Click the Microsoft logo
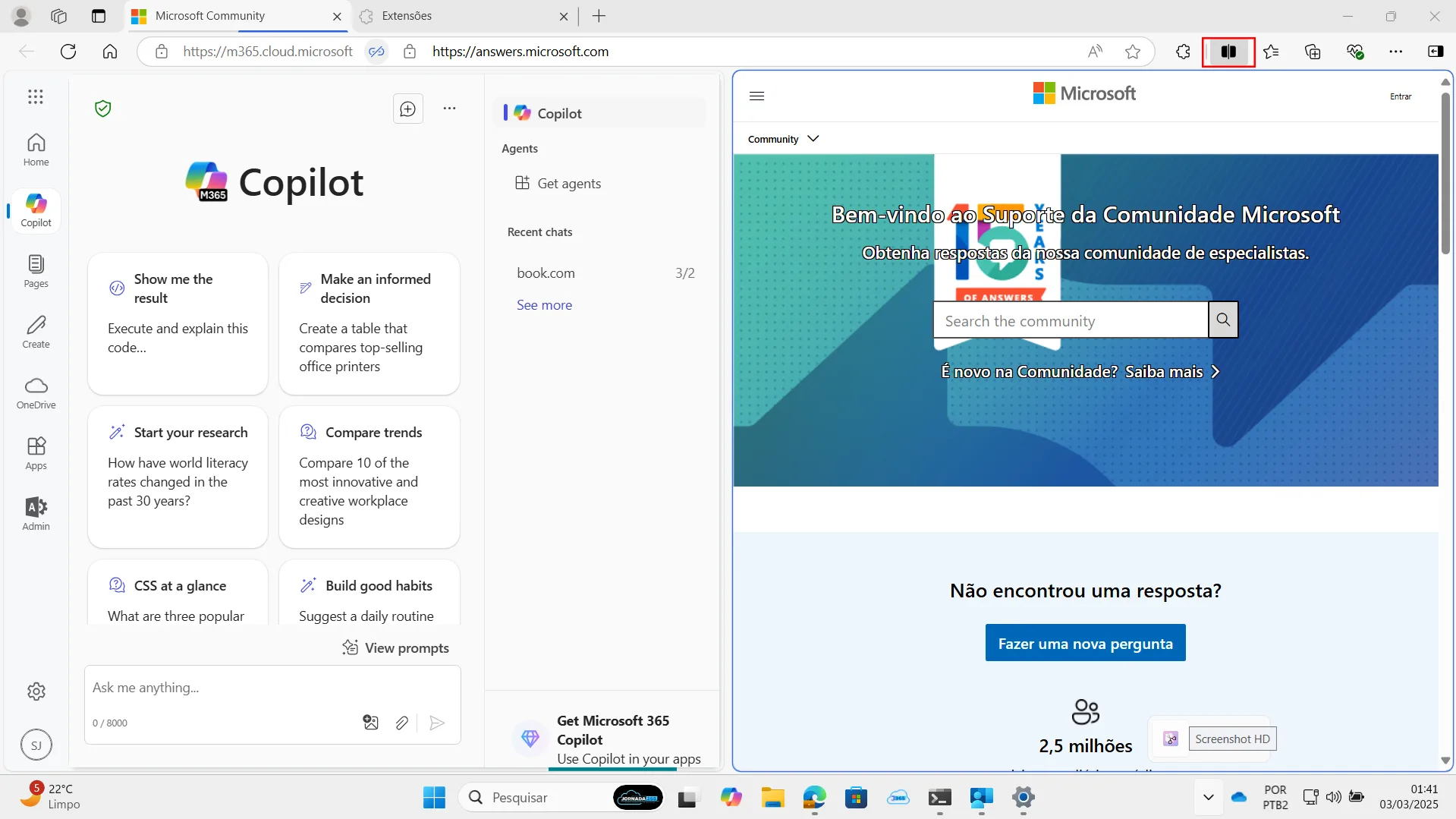The height and width of the screenshot is (819, 1456). (1084, 93)
